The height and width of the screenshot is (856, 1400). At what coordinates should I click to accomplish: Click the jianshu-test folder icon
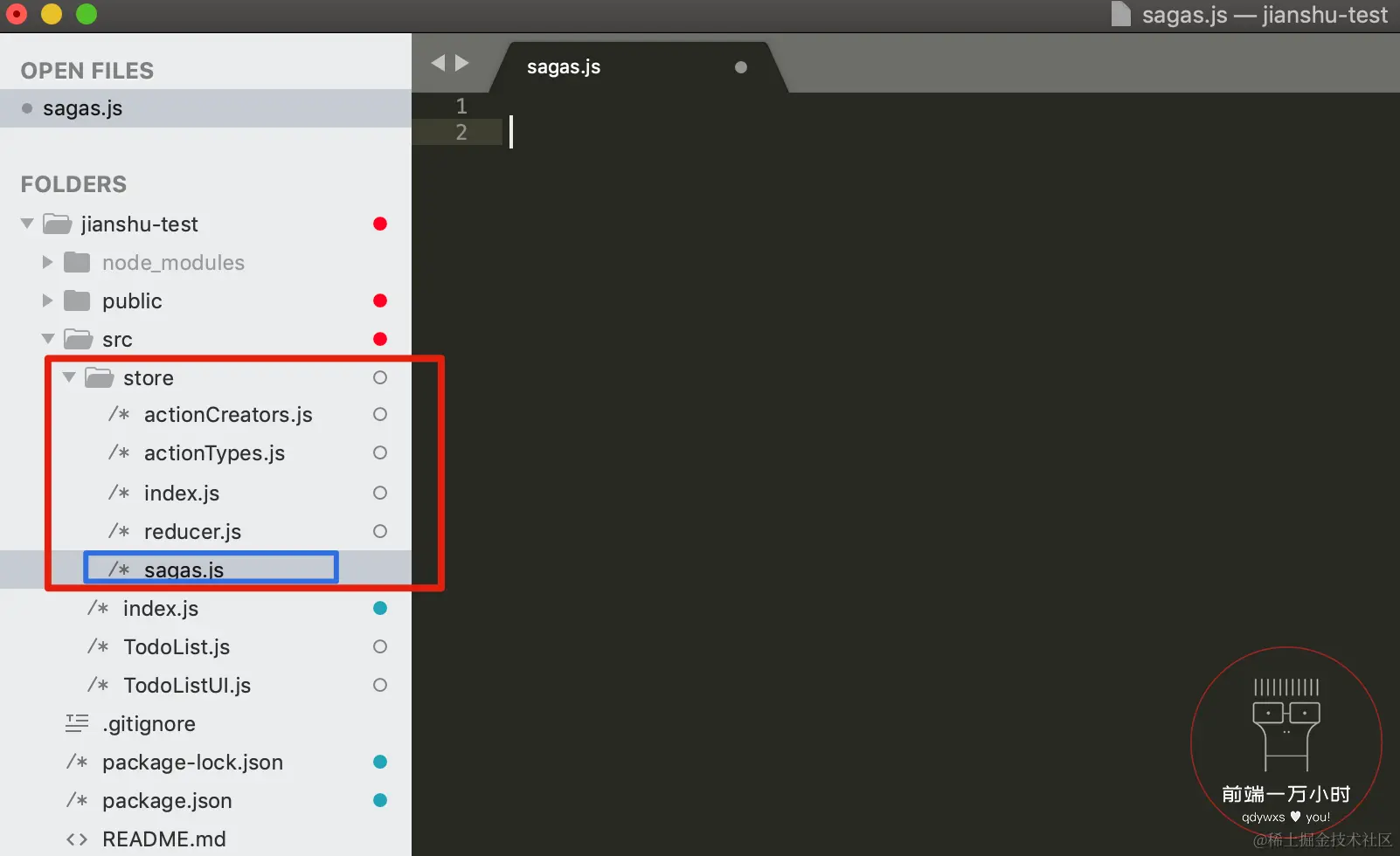[x=58, y=224]
